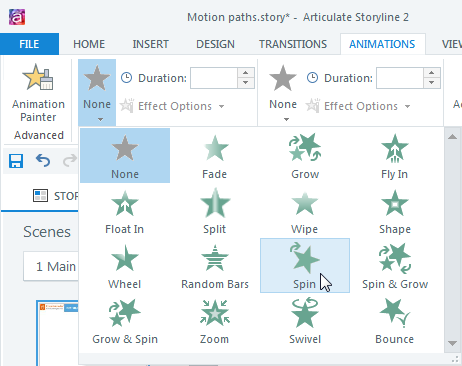Apply the Fade entrance animation
This screenshot has height=366, width=462.
215,155
